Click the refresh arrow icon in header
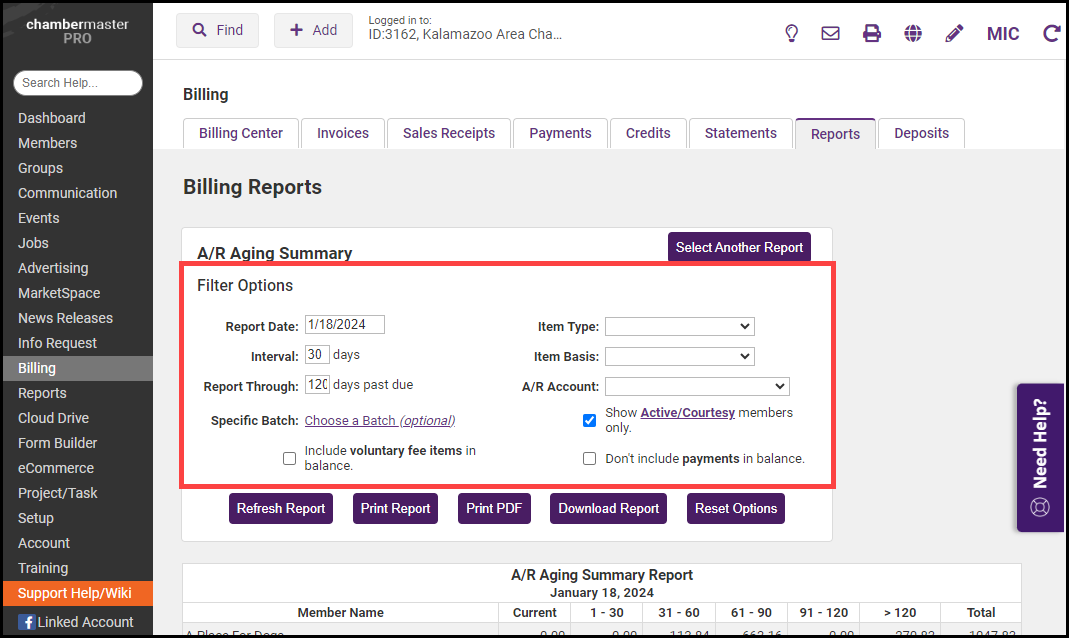The width and height of the screenshot is (1069, 638). coord(1051,33)
